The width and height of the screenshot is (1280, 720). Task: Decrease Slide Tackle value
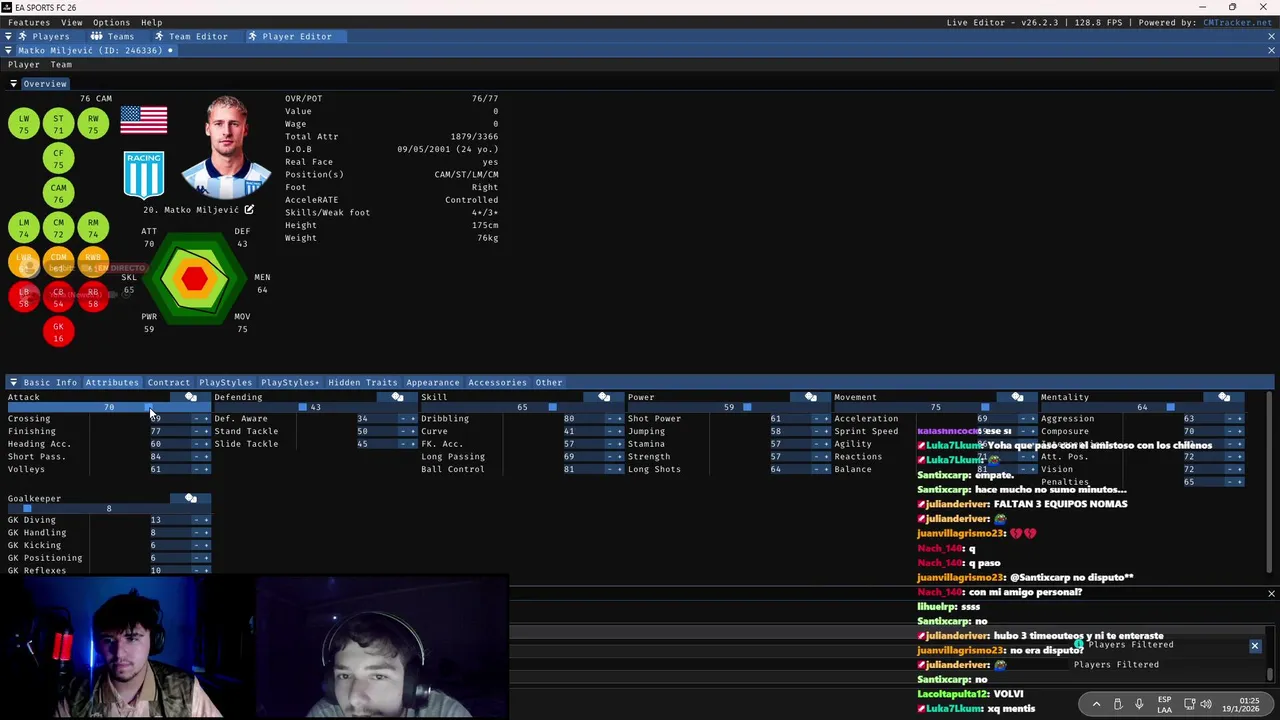coord(403,444)
